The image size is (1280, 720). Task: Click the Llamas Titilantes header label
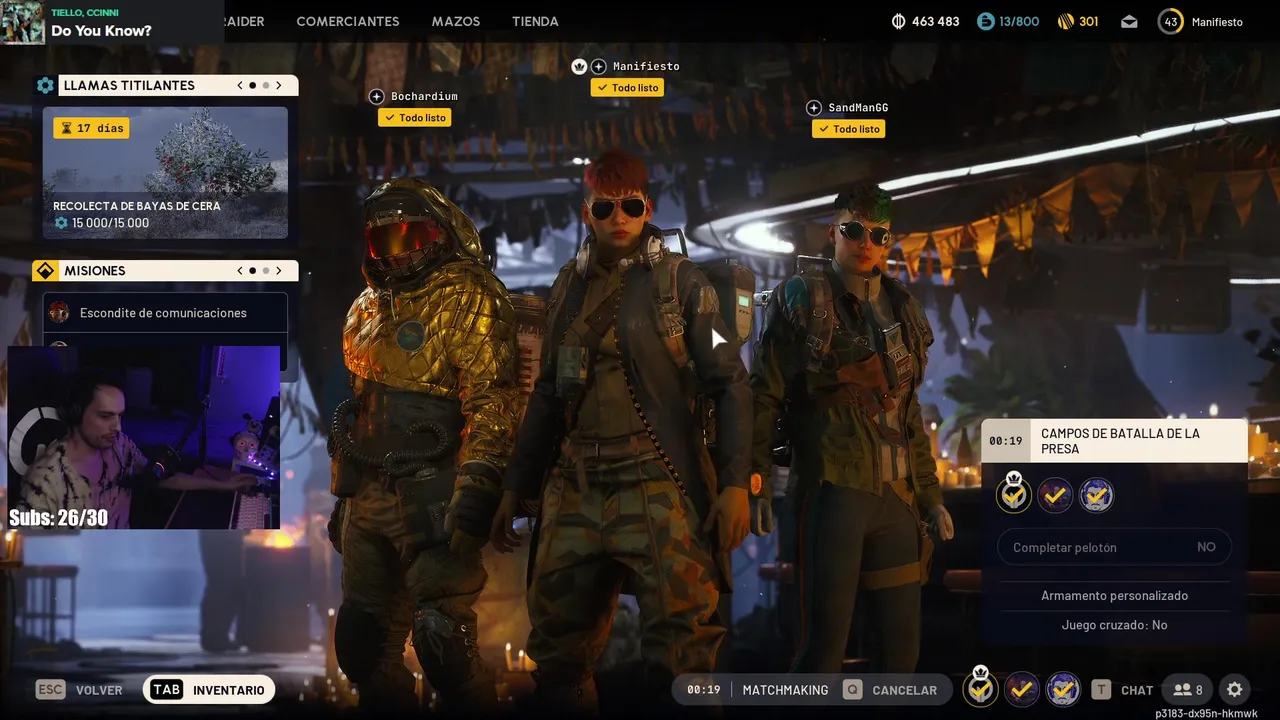coord(129,86)
